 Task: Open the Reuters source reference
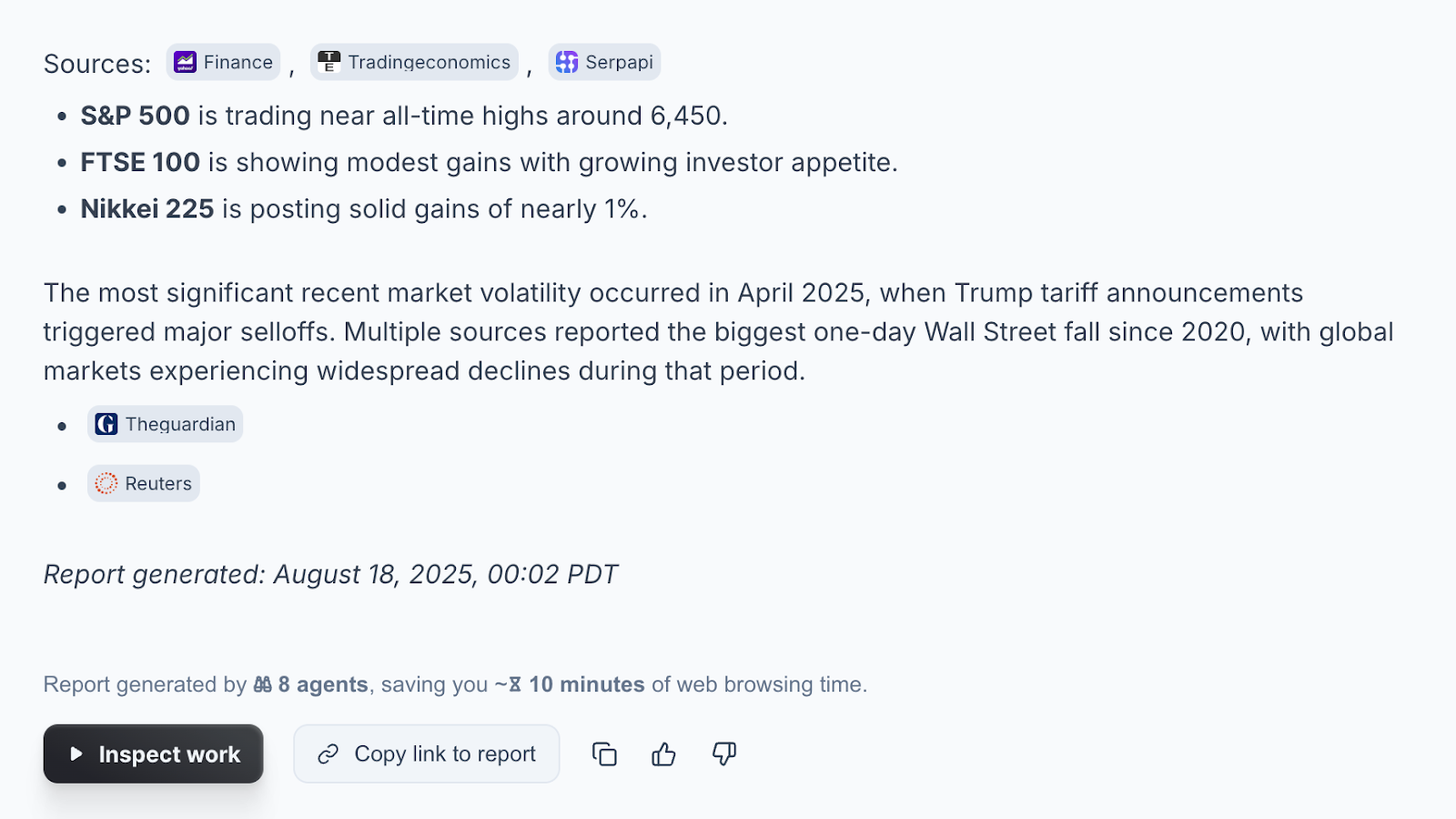click(143, 483)
